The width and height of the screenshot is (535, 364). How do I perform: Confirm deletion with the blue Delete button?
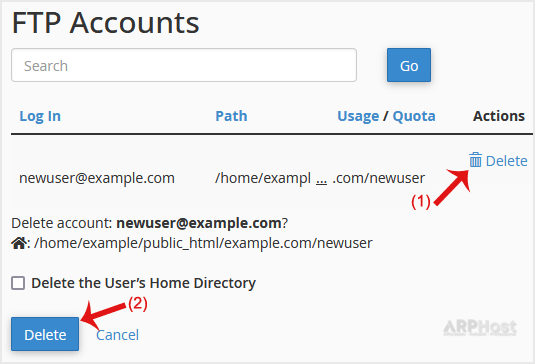[x=45, y=334]
